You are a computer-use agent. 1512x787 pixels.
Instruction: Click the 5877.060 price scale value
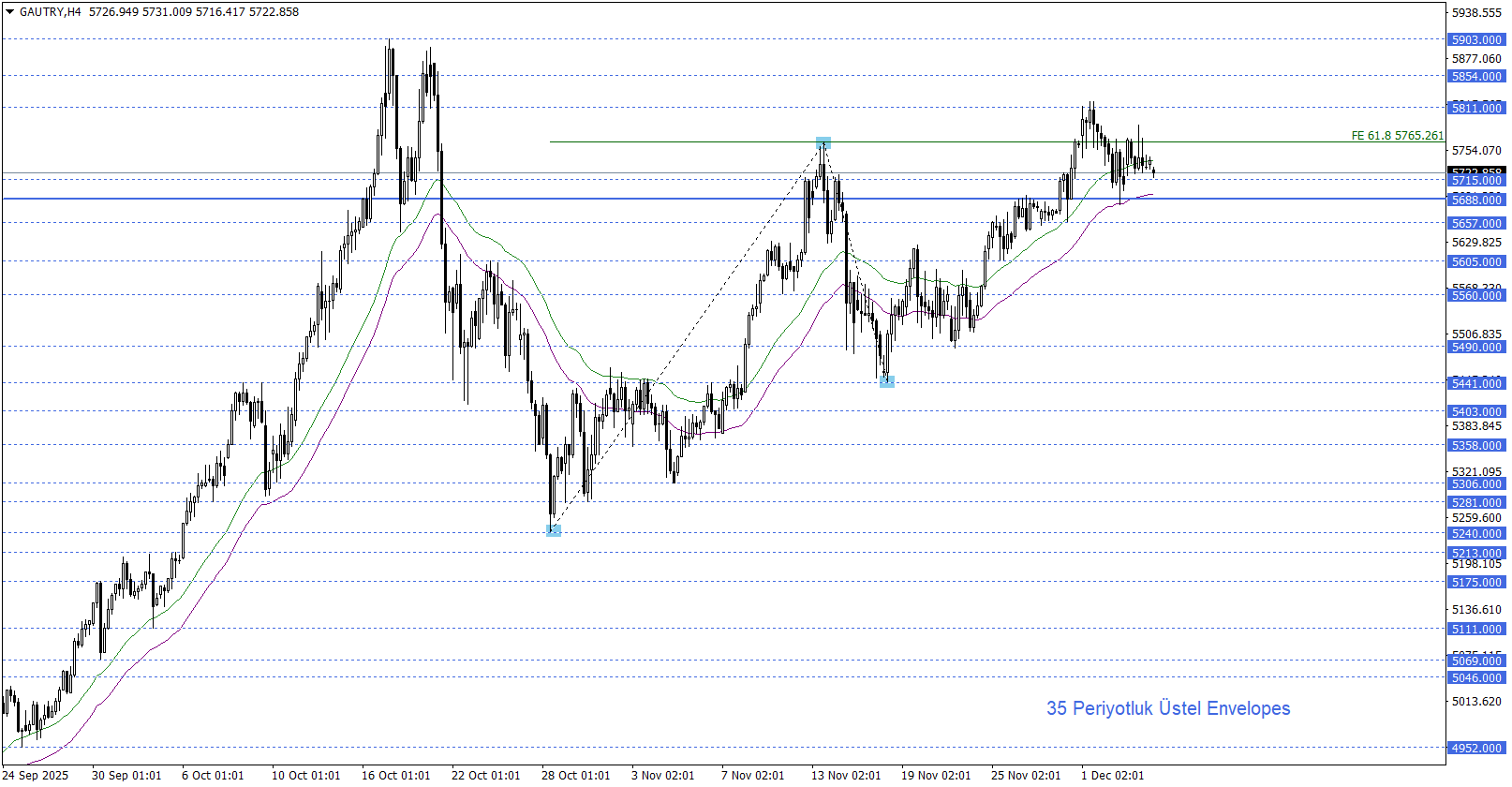click(1476, 59)
